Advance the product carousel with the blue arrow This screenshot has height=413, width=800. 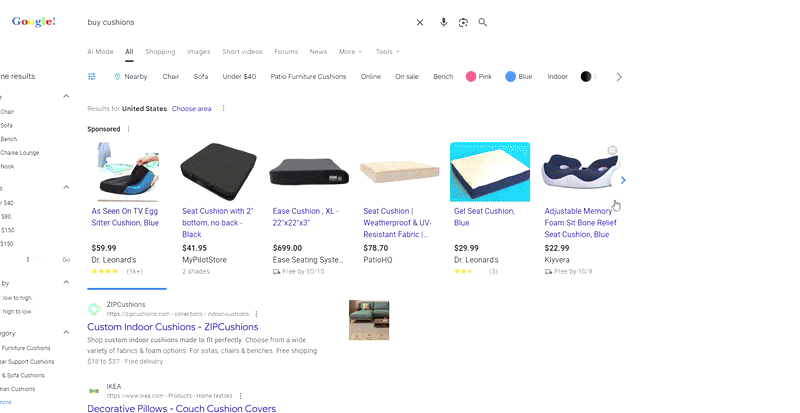[622, 180]
